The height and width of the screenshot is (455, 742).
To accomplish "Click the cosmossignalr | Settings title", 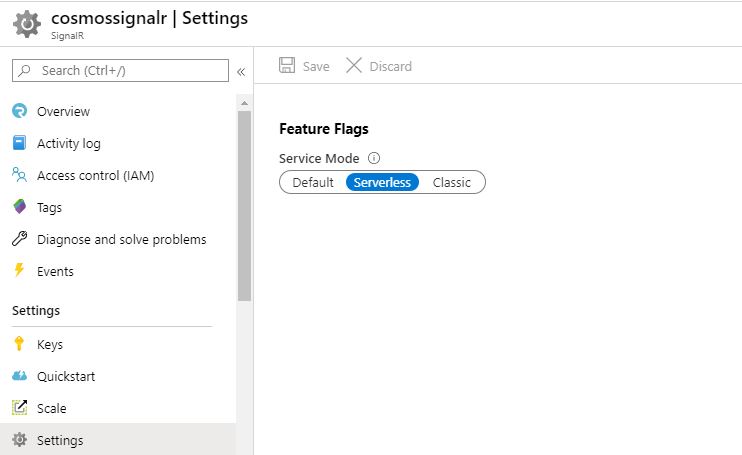I will [x=149, y=18].
